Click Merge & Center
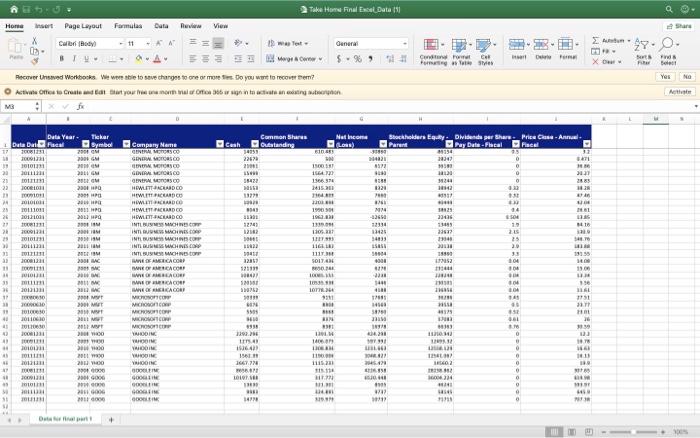Viewport: 700px width, 438px height. 294,58
